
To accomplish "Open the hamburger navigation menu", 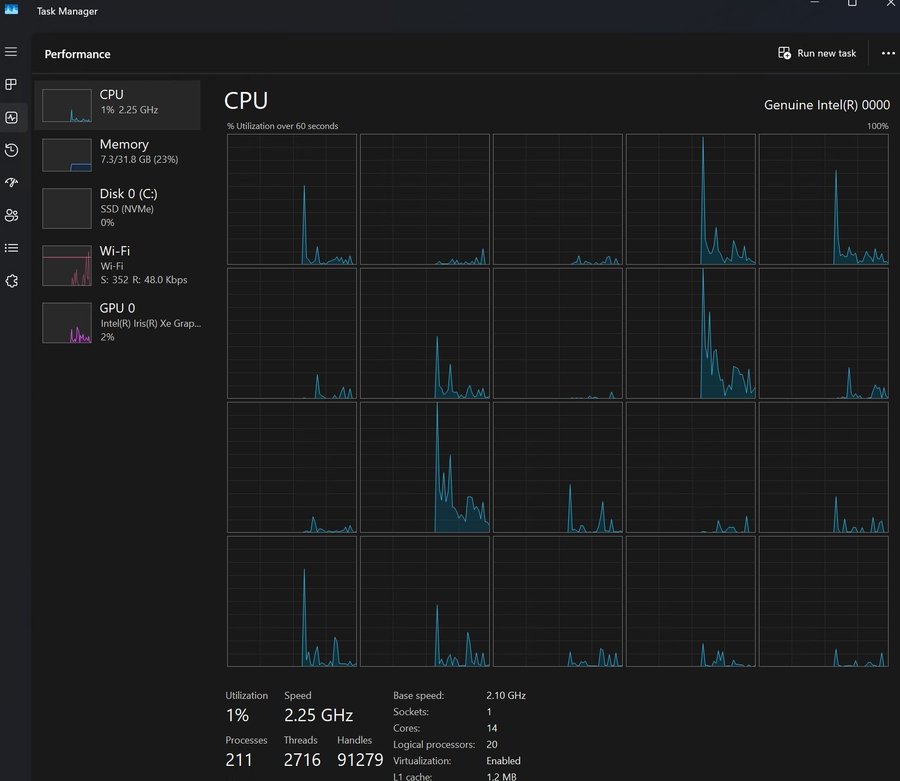I will 11,52.
